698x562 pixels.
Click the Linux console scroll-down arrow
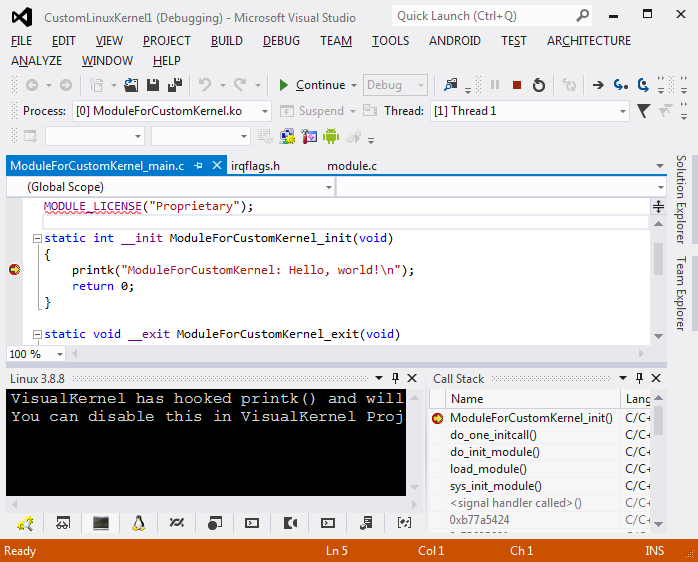click(414, 488)
